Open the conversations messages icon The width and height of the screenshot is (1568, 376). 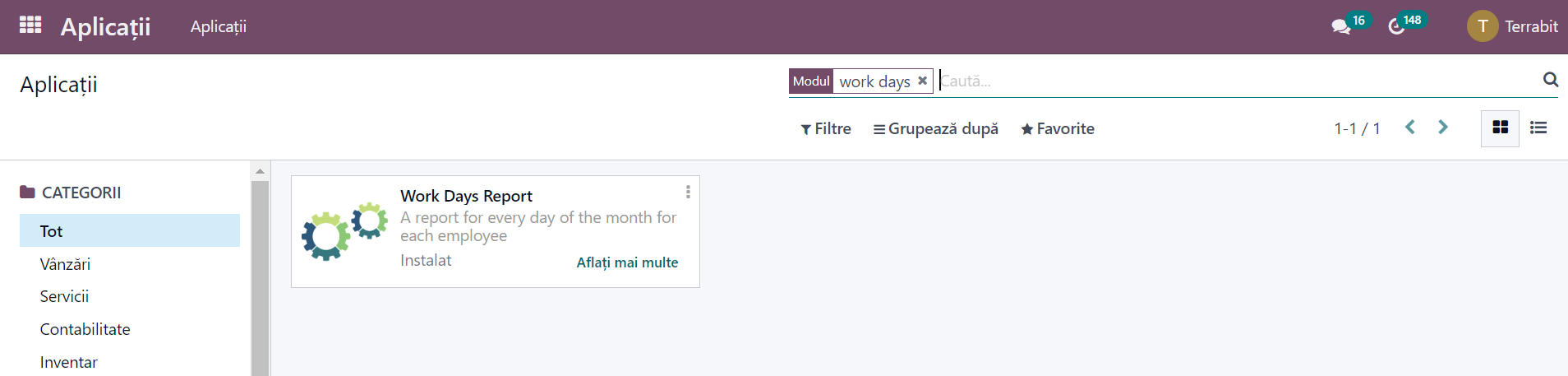[1341, 26]
